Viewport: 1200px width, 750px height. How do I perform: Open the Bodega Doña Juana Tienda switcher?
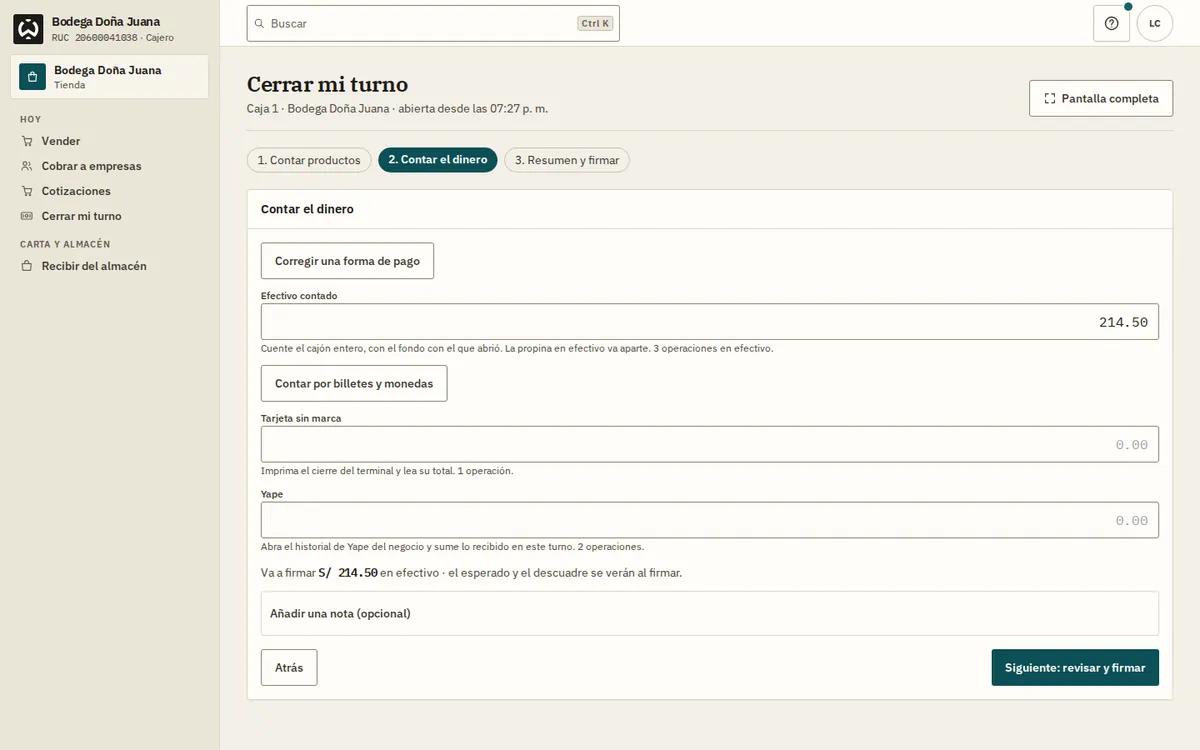click(x=110, y=77)
